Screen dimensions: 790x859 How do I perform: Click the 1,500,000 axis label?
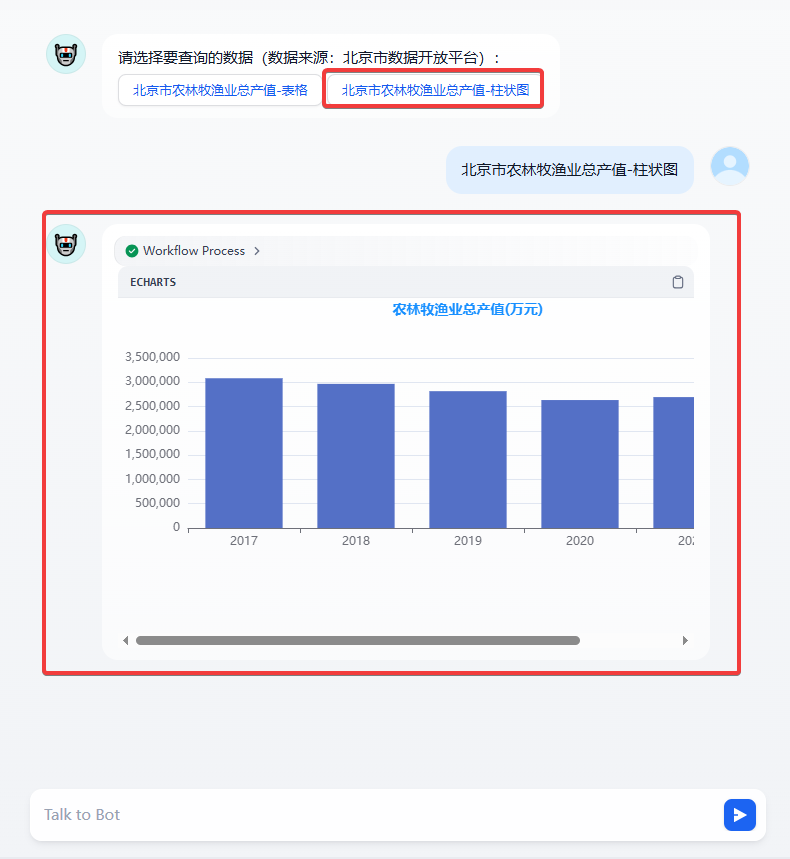click(x=152, y=454)
